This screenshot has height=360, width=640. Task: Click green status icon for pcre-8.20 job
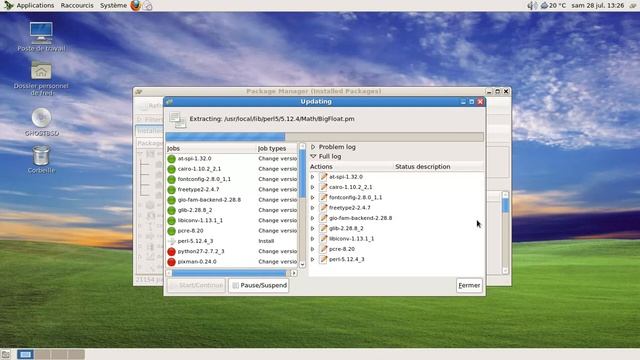coord(171,231)
